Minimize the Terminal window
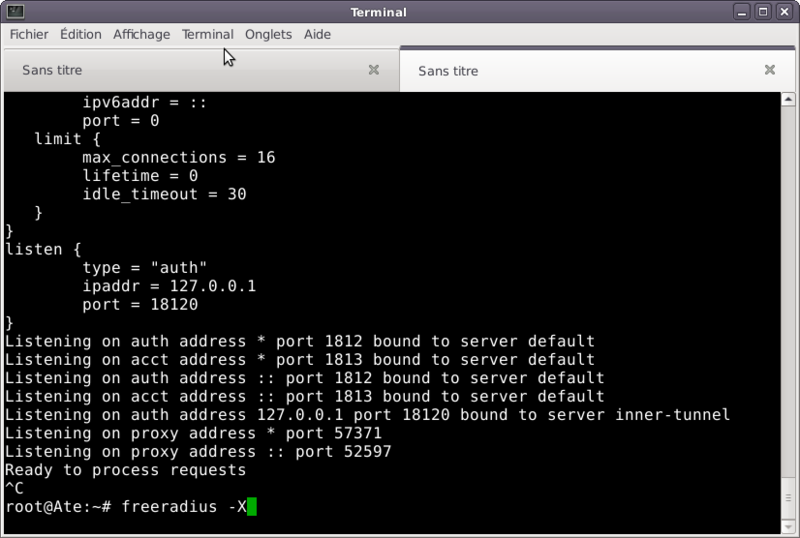 click(x=742, y=12)
